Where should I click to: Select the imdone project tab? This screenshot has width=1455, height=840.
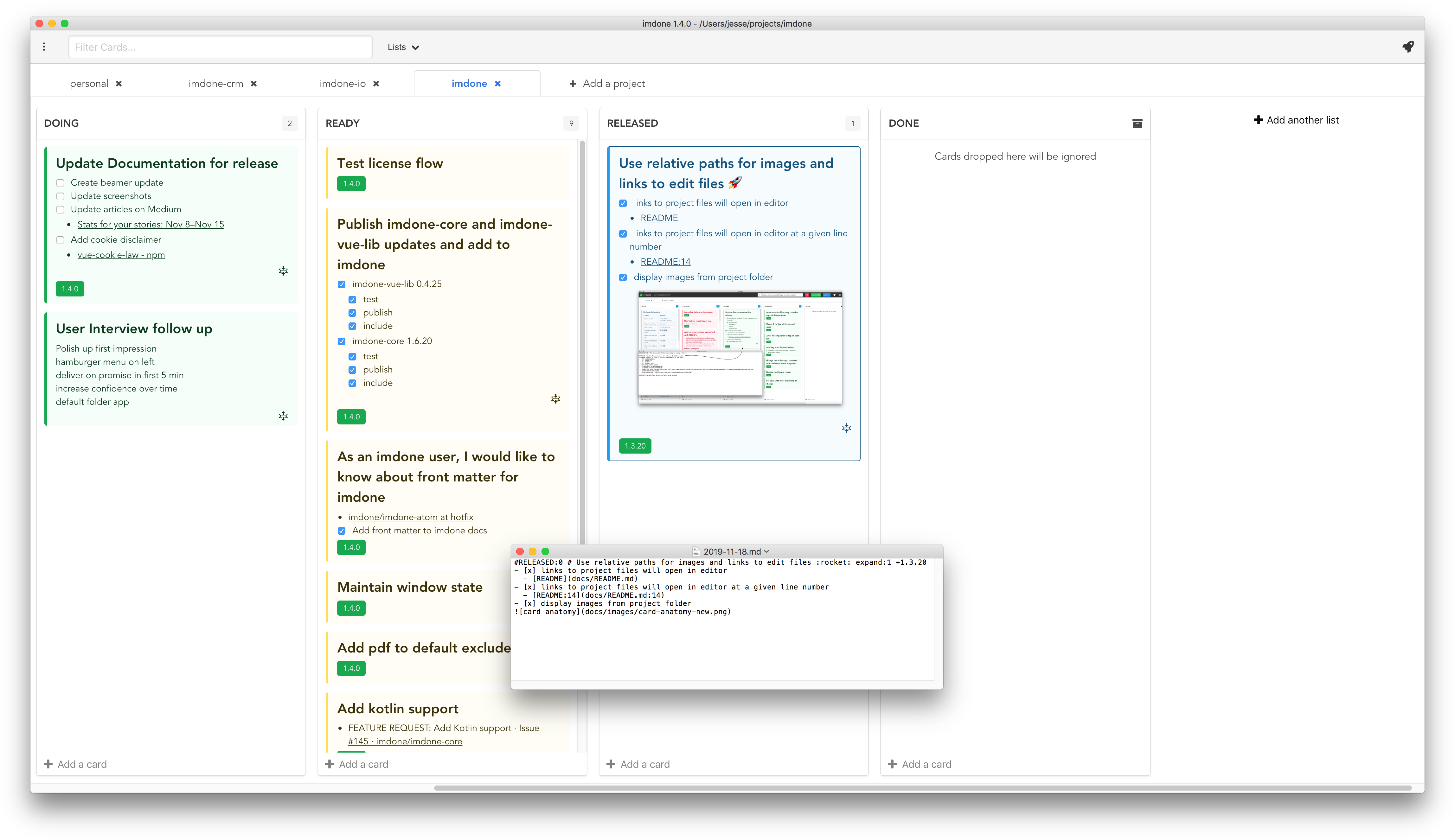coord(469,84)
